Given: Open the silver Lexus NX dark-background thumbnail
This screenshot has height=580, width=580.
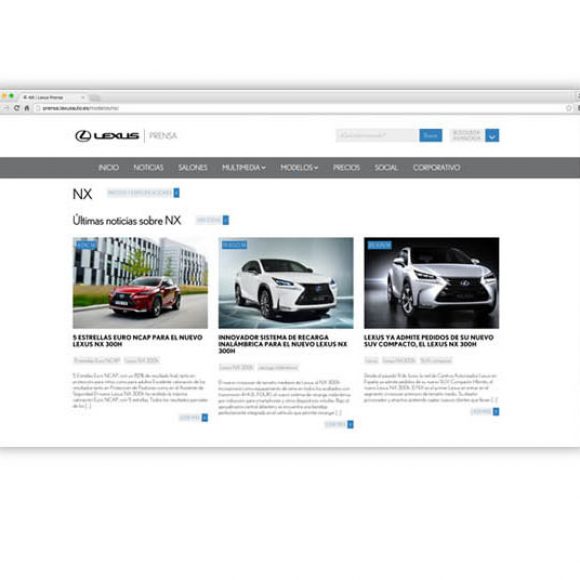Looking at the screenshot, I should coord(431,283).
